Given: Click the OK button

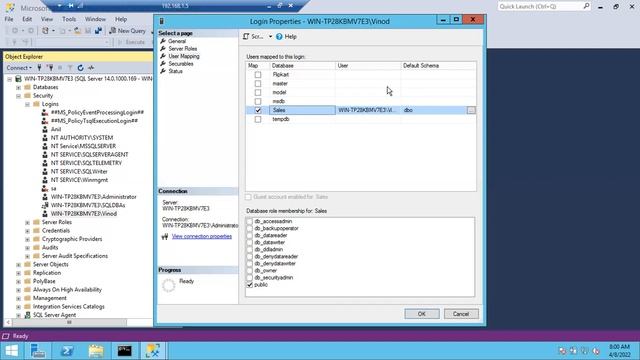Looking at the screenshot, I should [422, 314].
